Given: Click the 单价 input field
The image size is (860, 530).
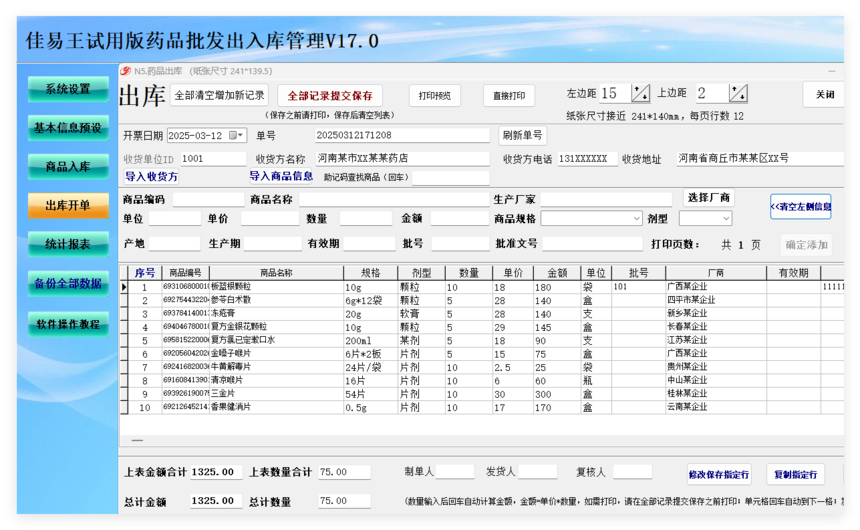Looking at the screenshot, I should pos(270,219).
